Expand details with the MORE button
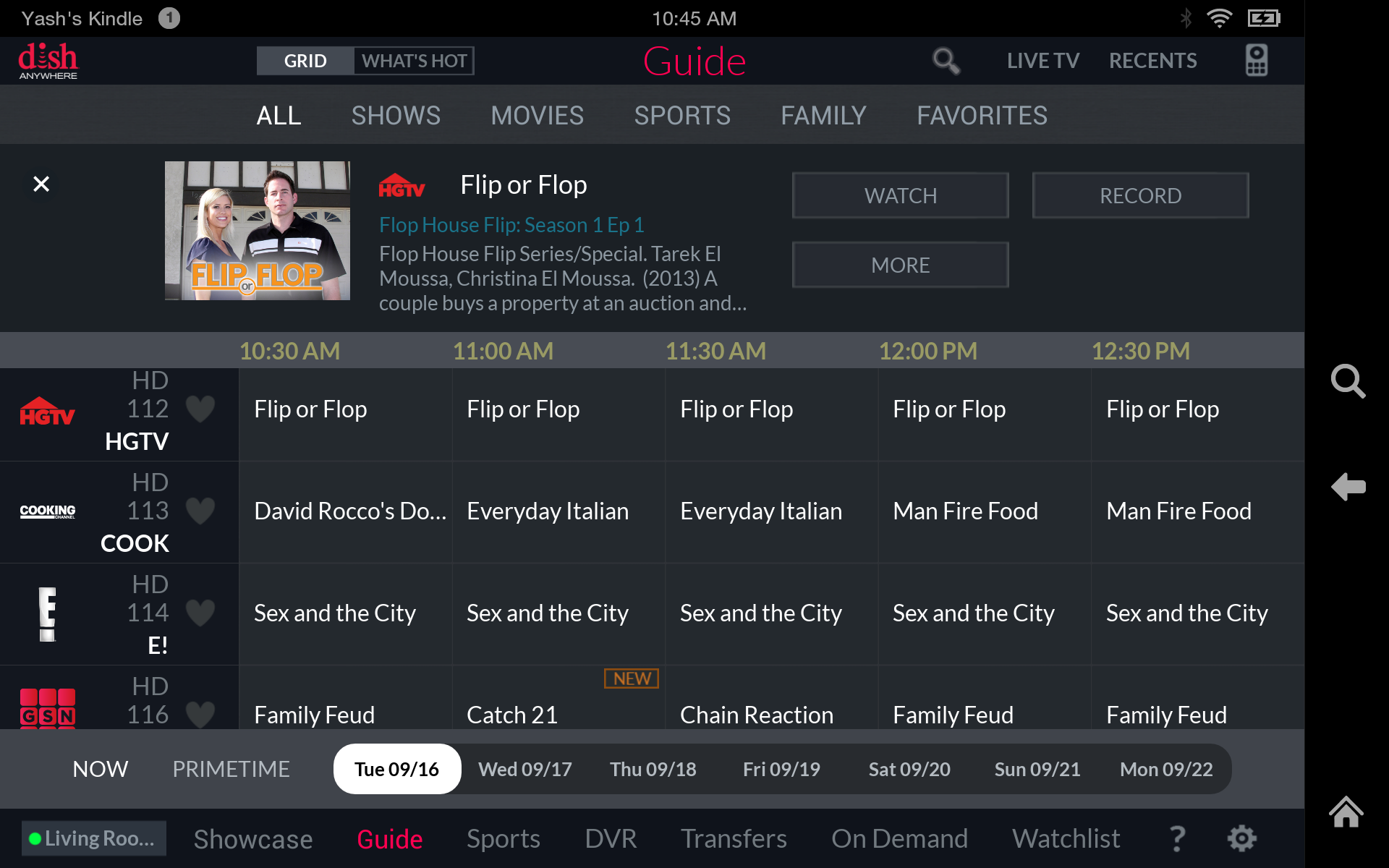 900,265
